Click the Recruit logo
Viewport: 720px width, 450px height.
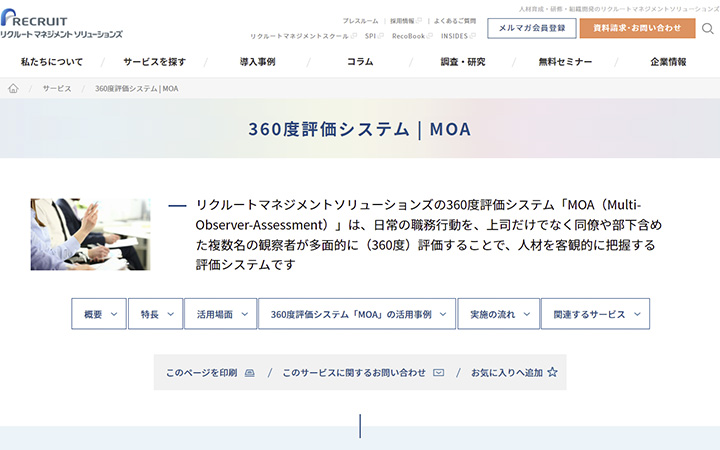point(60,27)
